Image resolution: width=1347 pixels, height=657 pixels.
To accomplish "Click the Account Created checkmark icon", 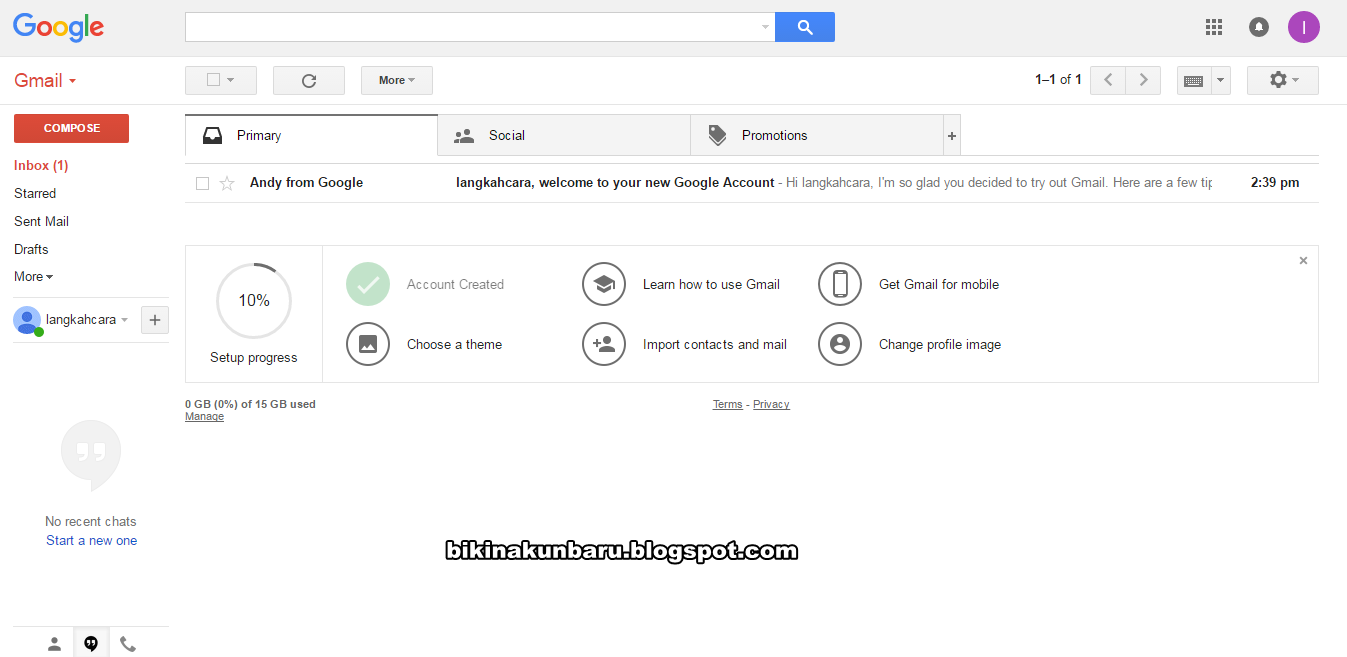I will click(x=368, y=284).
